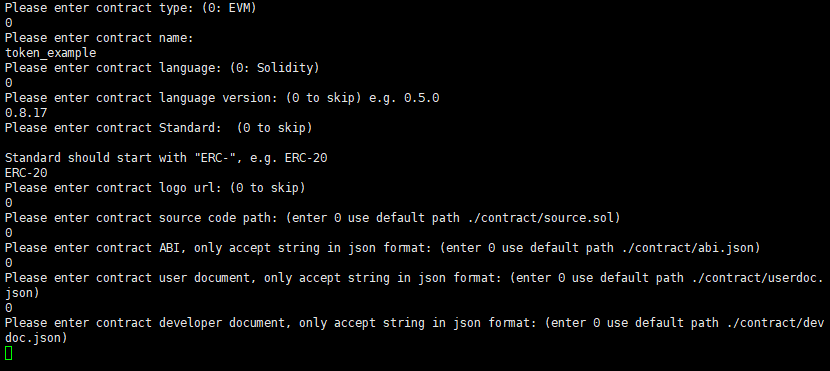
Task: Click the '0' answer under ABI prompt
Action: coord(8,263)
